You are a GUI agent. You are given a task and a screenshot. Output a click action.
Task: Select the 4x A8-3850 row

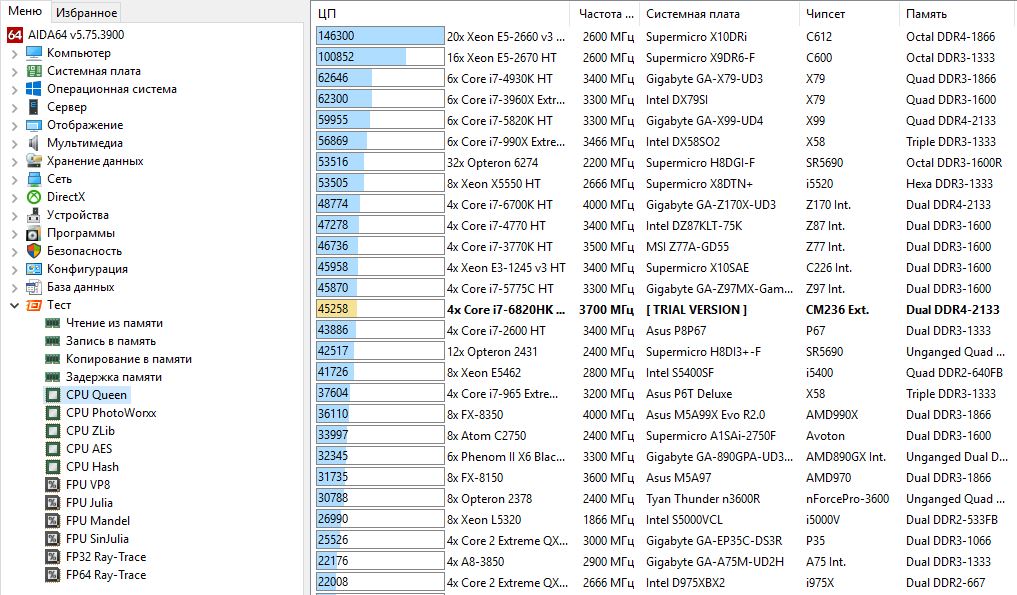click(x=662, y=562)
